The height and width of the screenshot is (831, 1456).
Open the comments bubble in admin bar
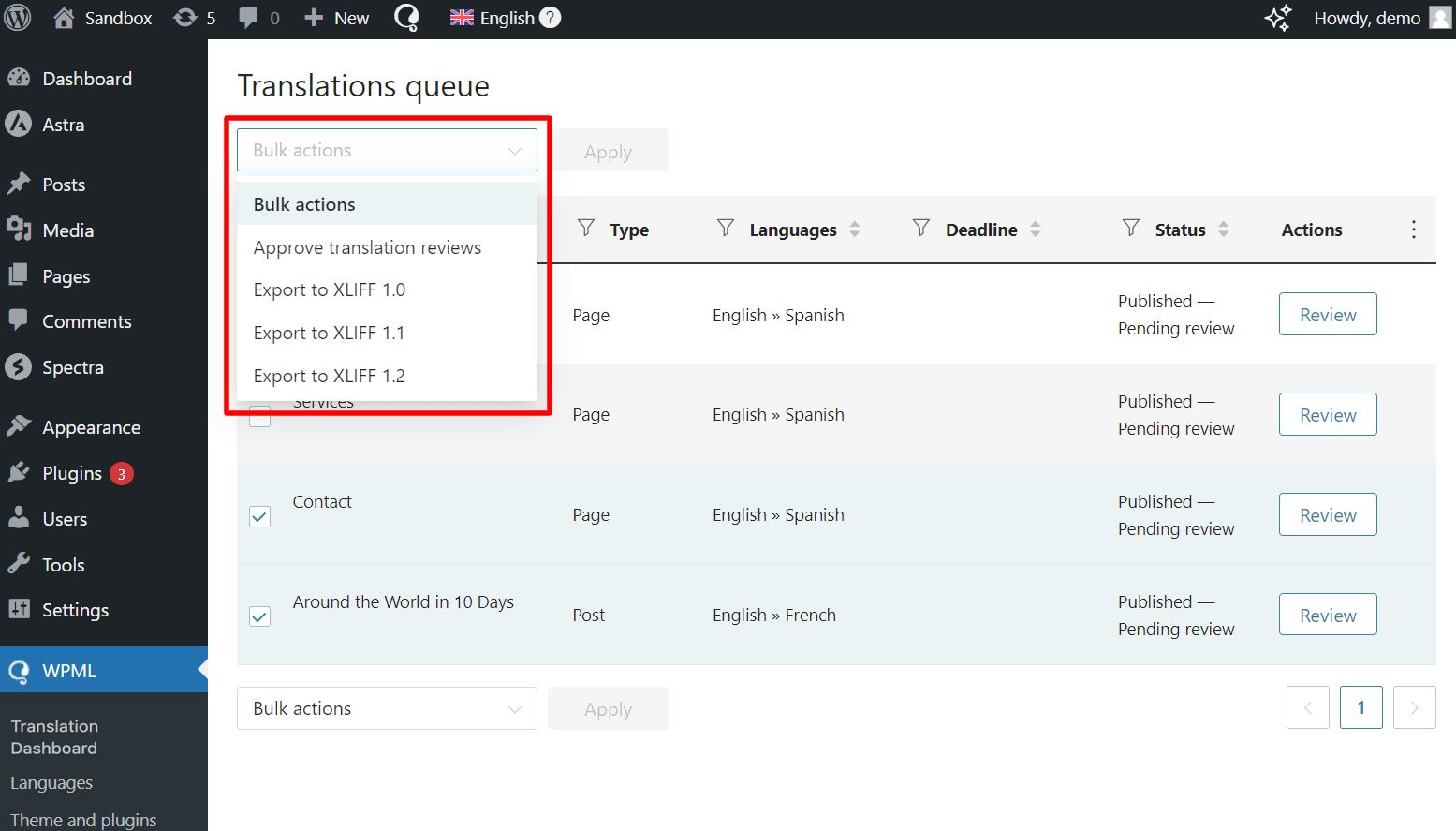[x=248, y=18]
